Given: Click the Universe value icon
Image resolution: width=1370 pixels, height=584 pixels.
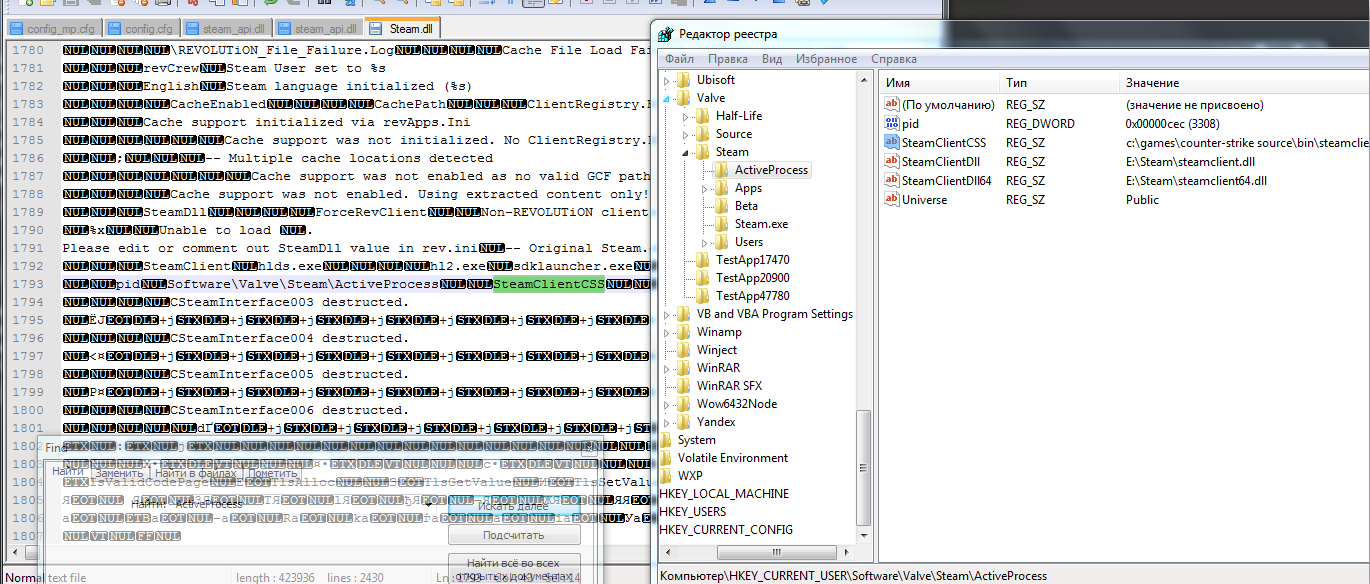Looking at the screenshot, I should click(x=892, y=200).
